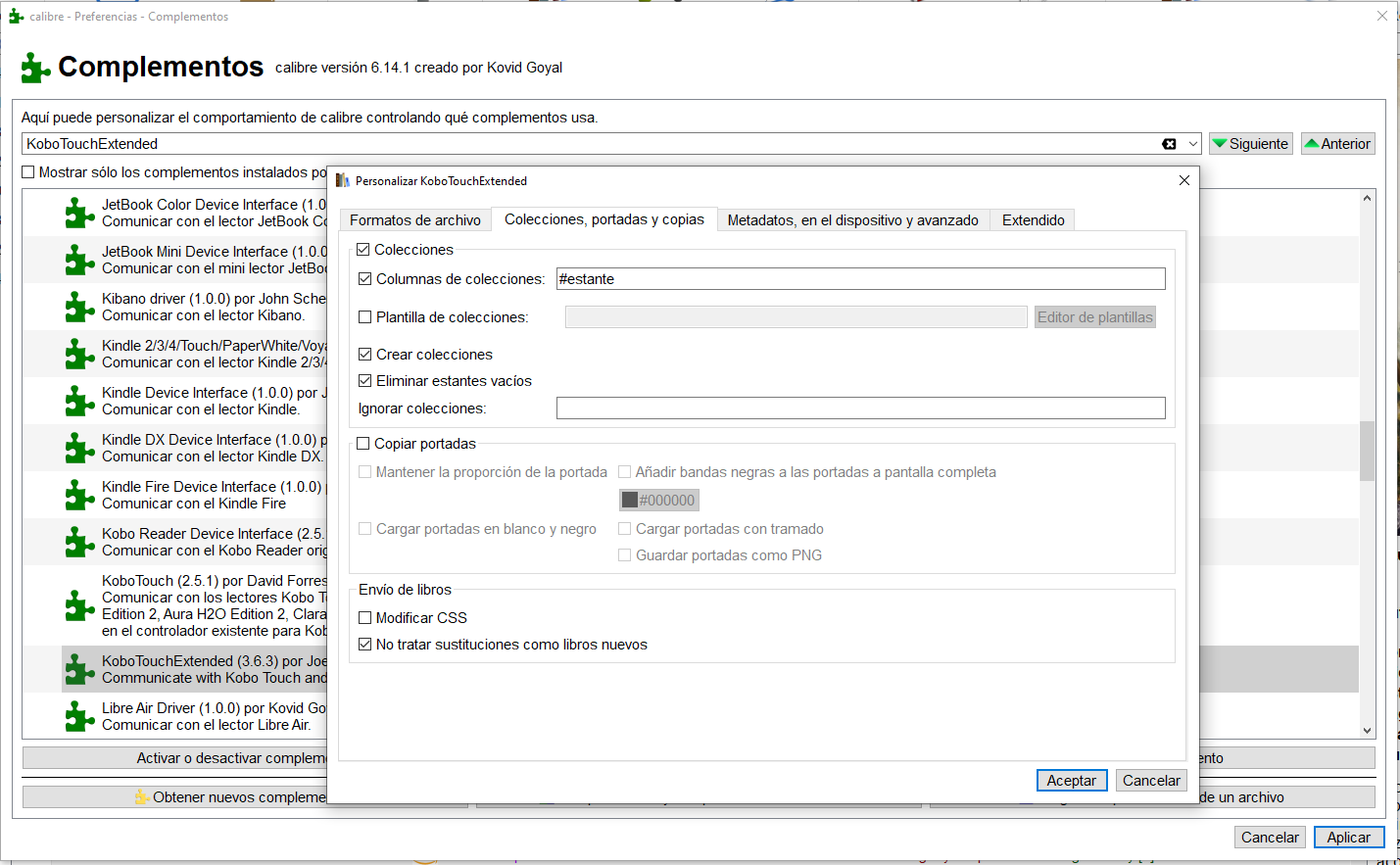Screen dimensions: 1400x865
Task: Click the large Complementos puzzle icon
Action: pos(36,68)
